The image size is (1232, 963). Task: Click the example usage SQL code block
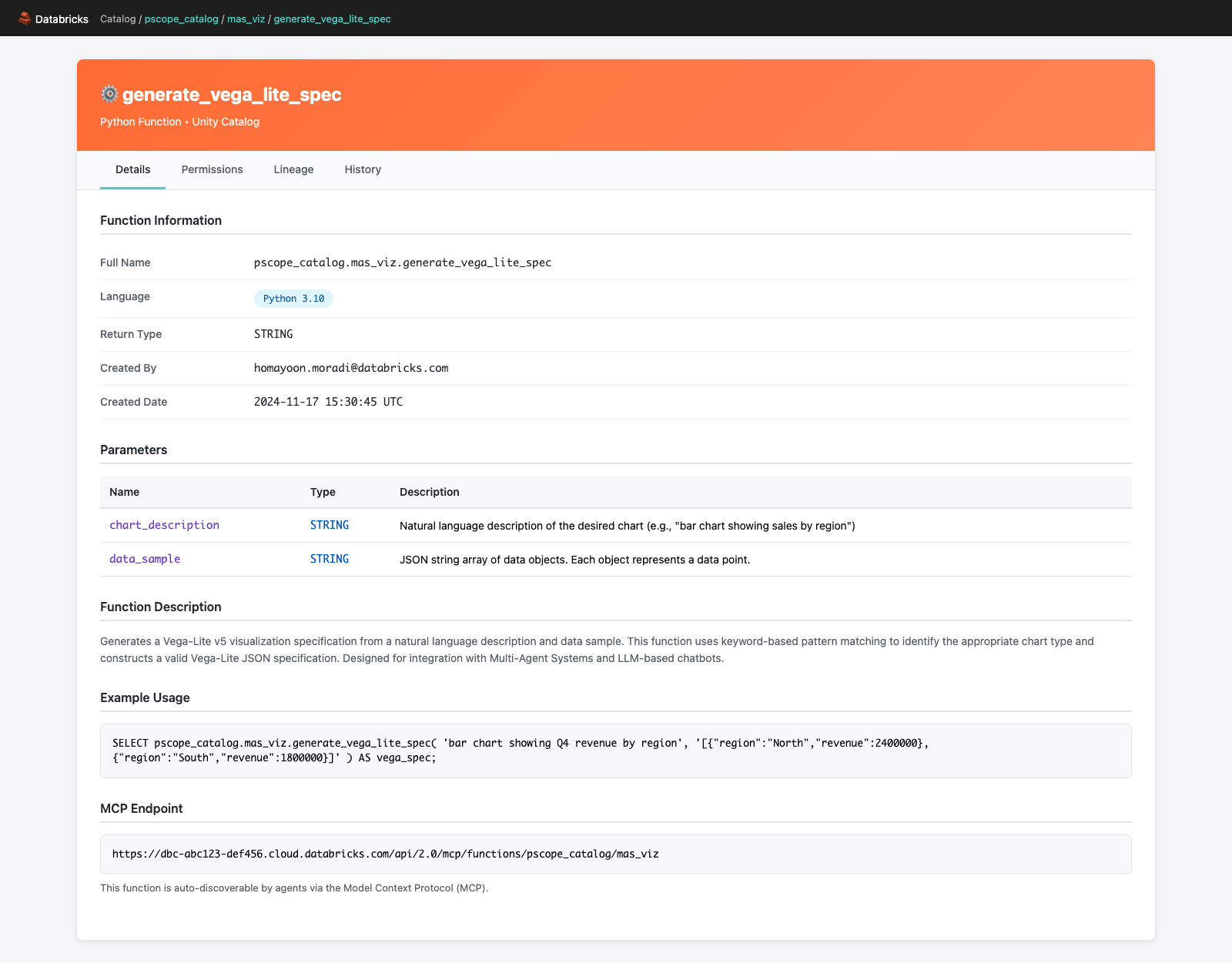click(x=615, y=751)
